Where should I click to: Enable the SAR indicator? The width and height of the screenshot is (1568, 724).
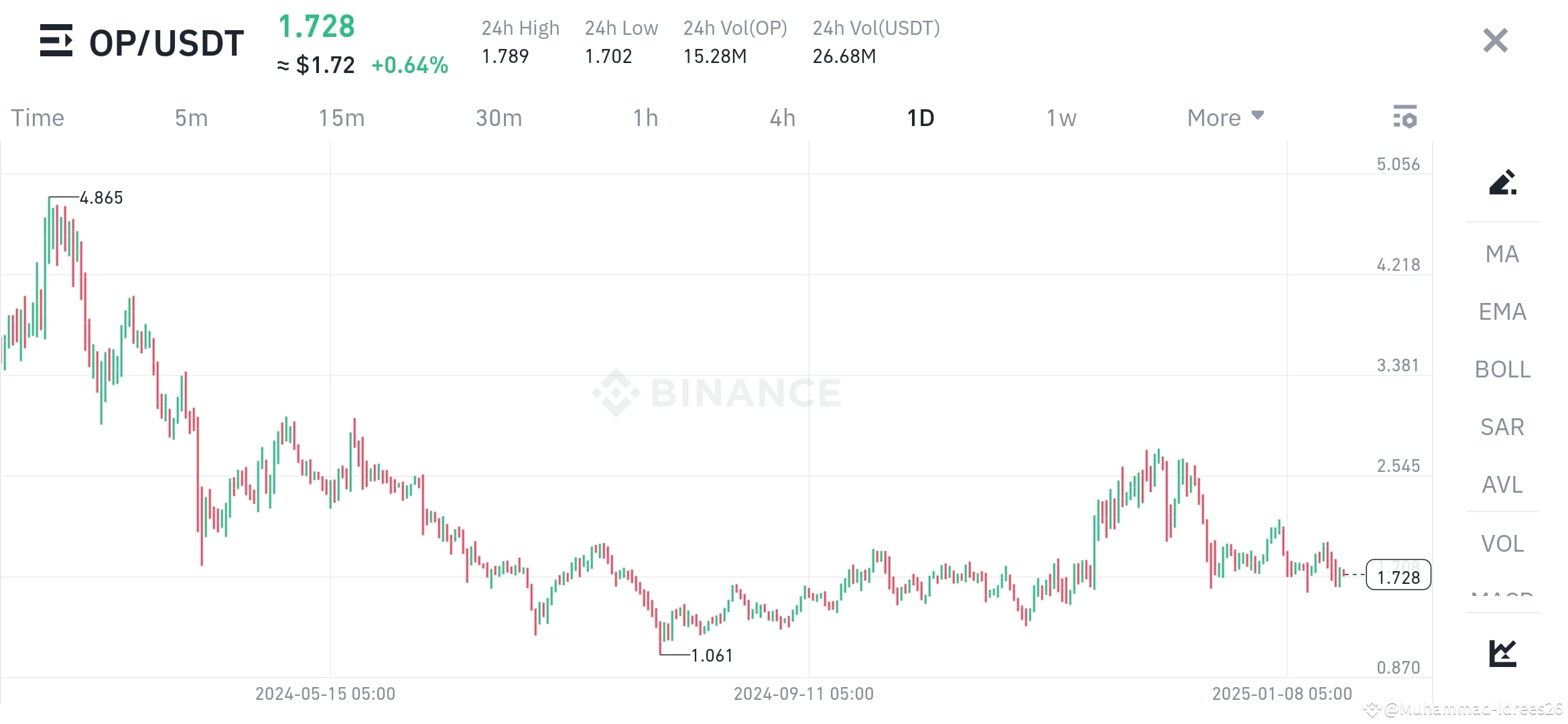point(1502,427)
